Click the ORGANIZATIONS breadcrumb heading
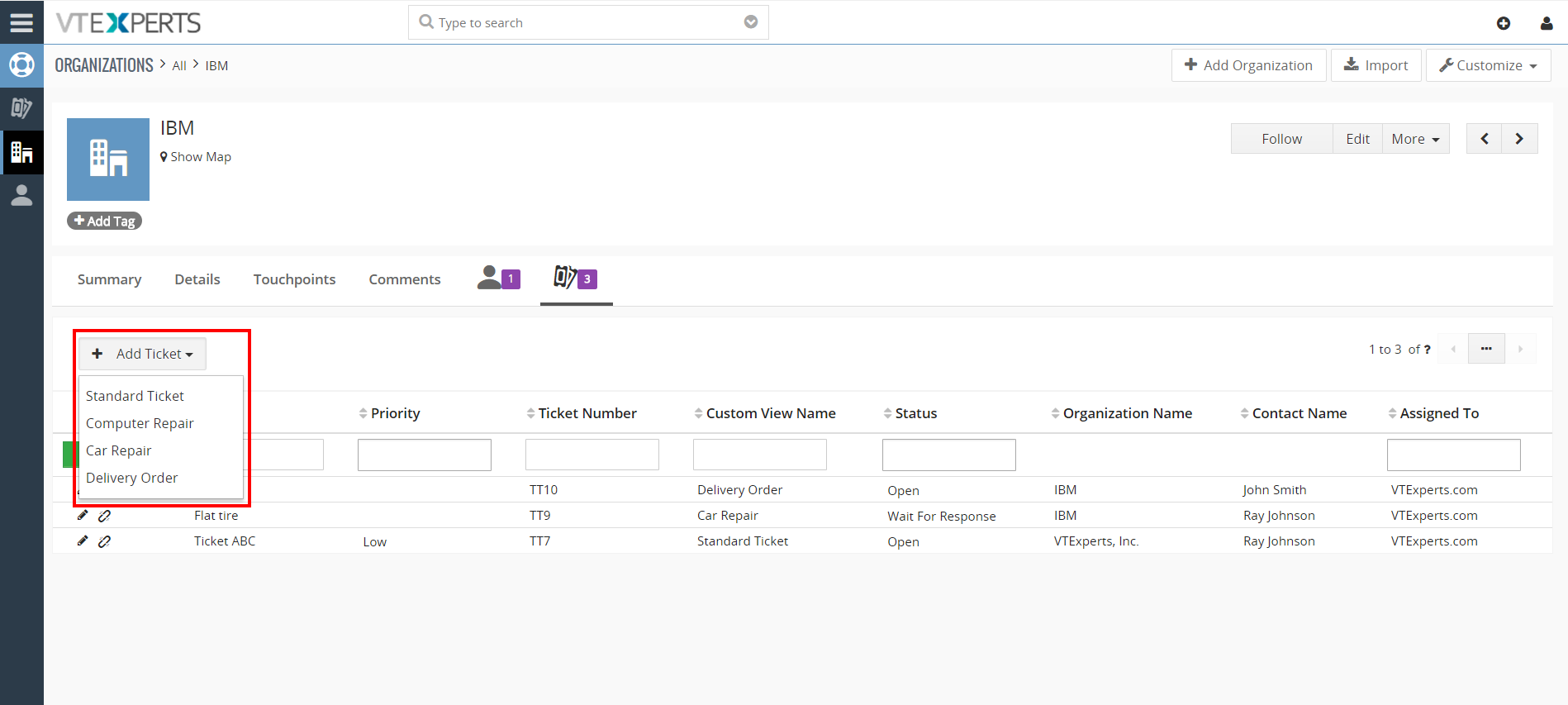The width and height of the screenshot is (1568, 705). (x=104, y=65)
